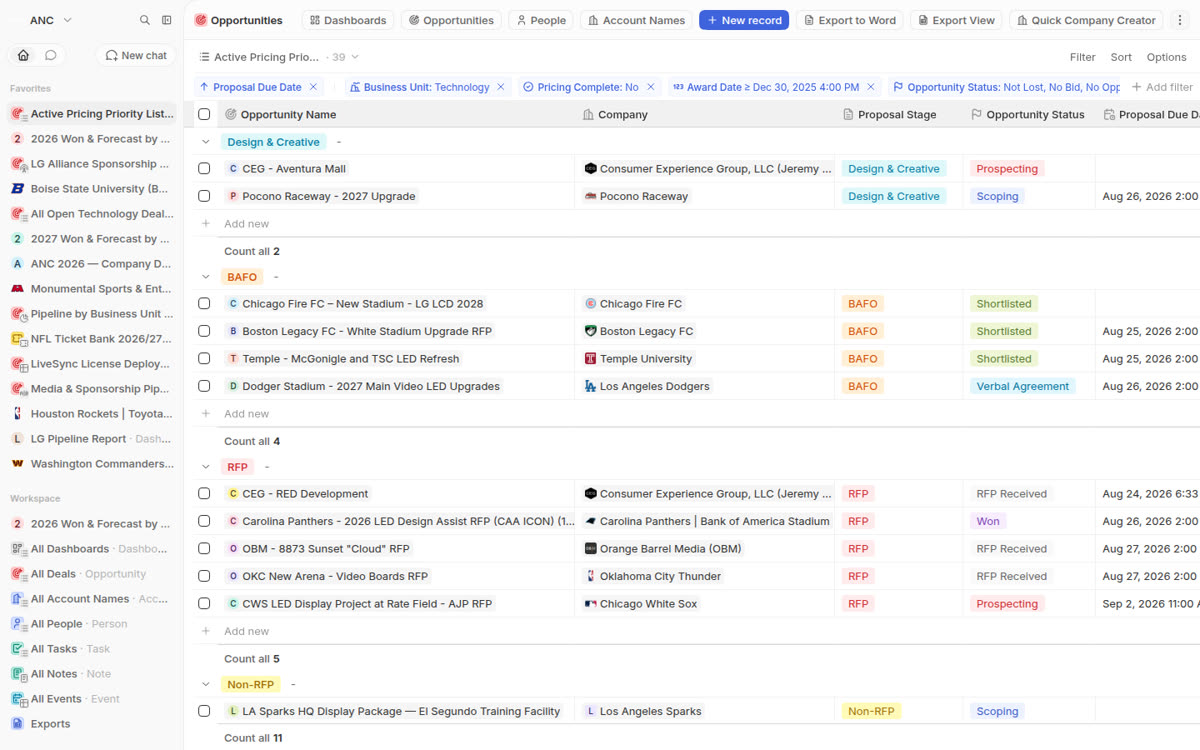Viewport: 1200px width, 750px height.
Task: Open Monumental Sports & Ent favorite
Action: 91,289
